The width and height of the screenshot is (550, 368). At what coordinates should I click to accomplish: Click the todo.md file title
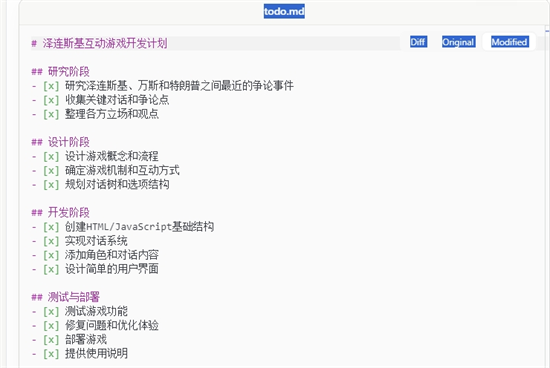(x=284, y=11)
